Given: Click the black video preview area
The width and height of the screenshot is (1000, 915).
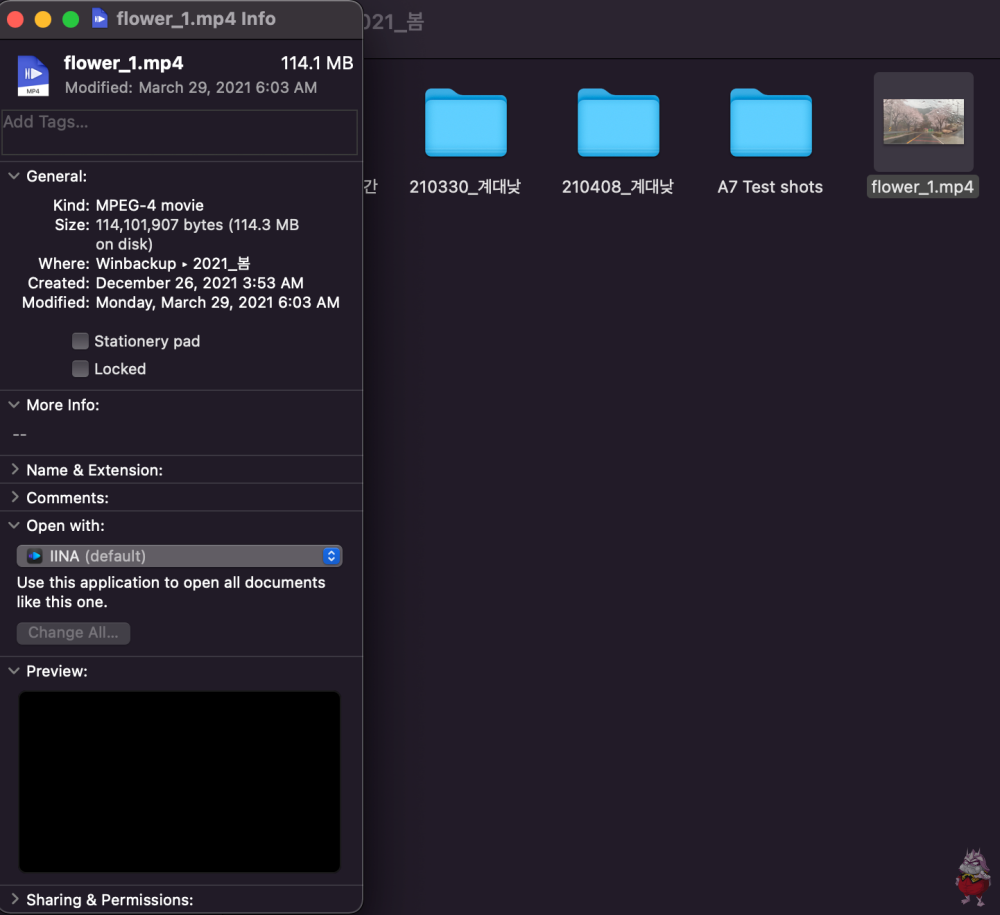Looking at the screenshot, I should 179,782.
